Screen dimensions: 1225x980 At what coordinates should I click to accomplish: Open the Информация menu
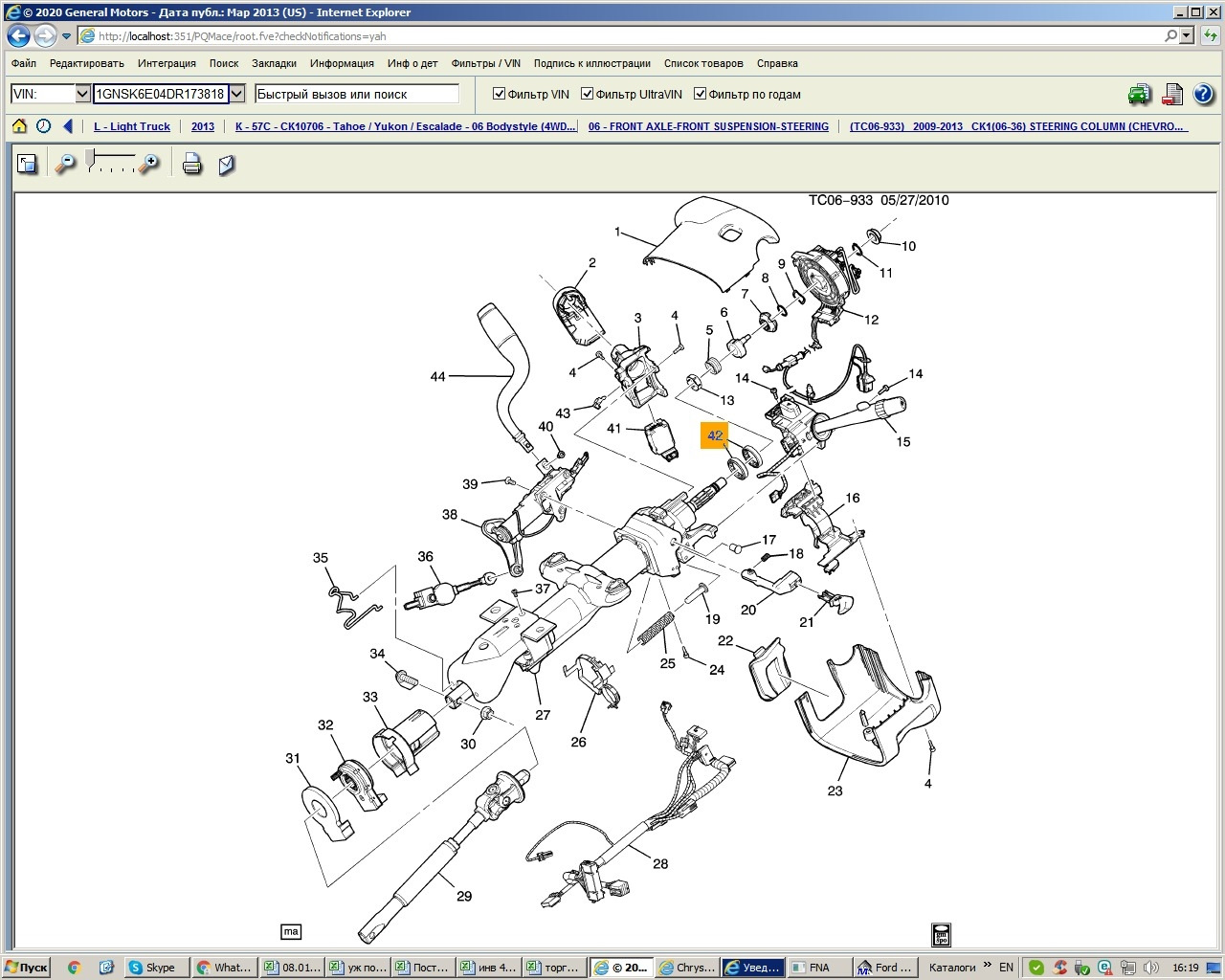point(342,63)
